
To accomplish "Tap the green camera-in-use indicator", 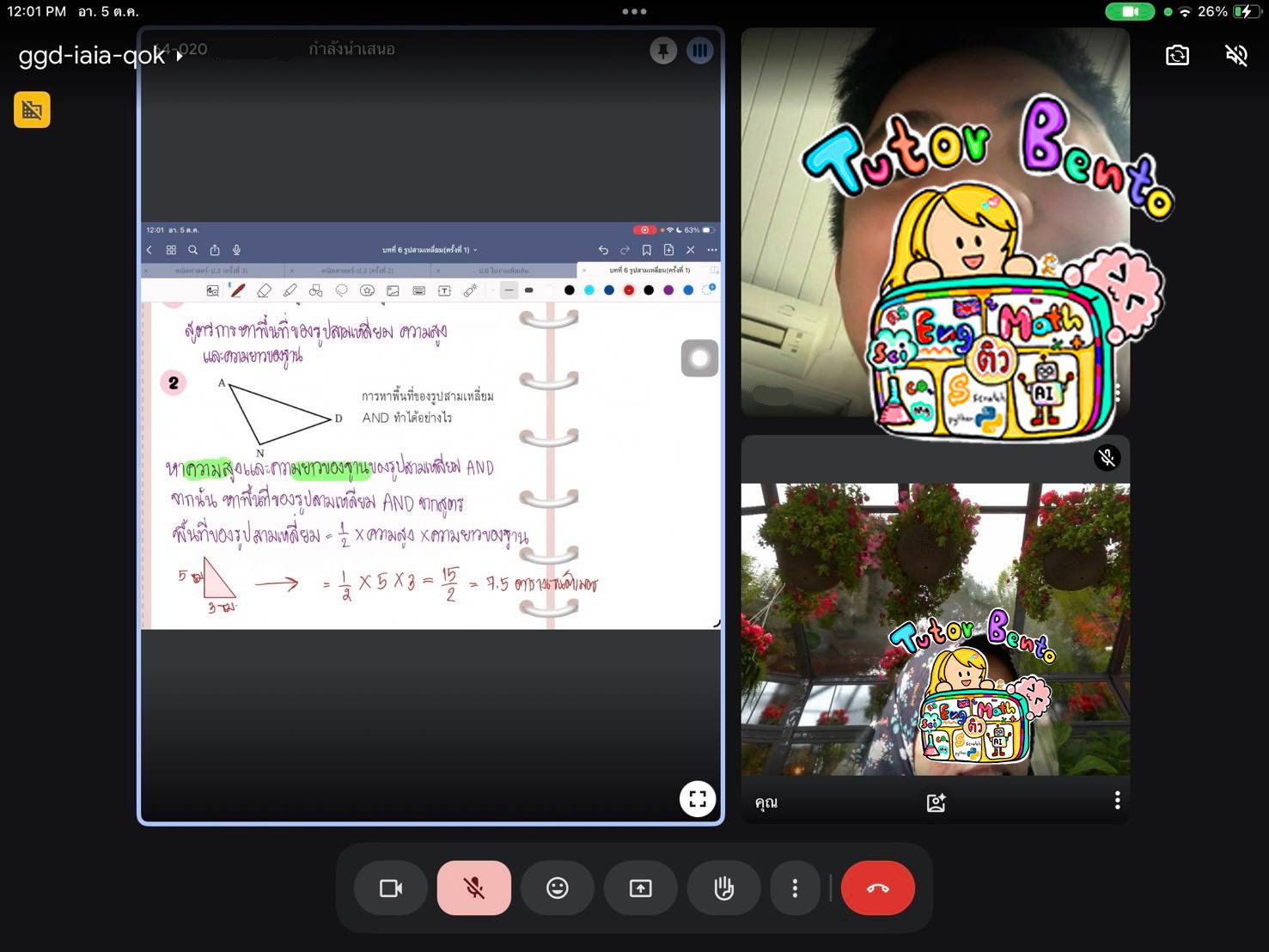I will coord(1130,12).
